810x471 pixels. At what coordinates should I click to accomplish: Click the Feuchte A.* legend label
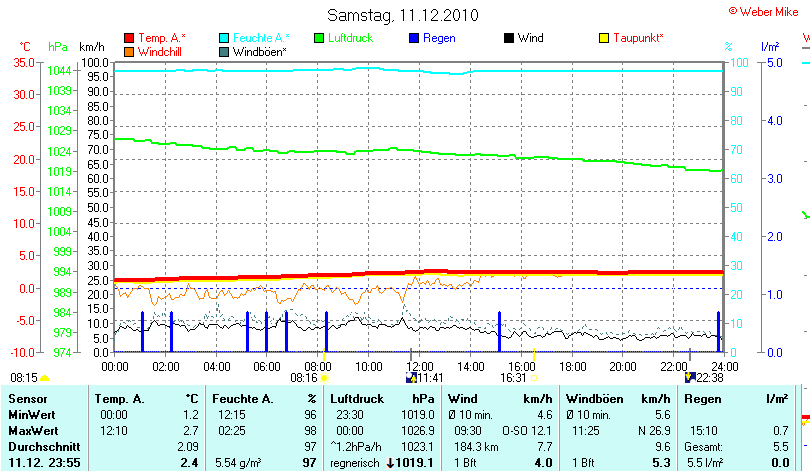(x=261, y=38)
